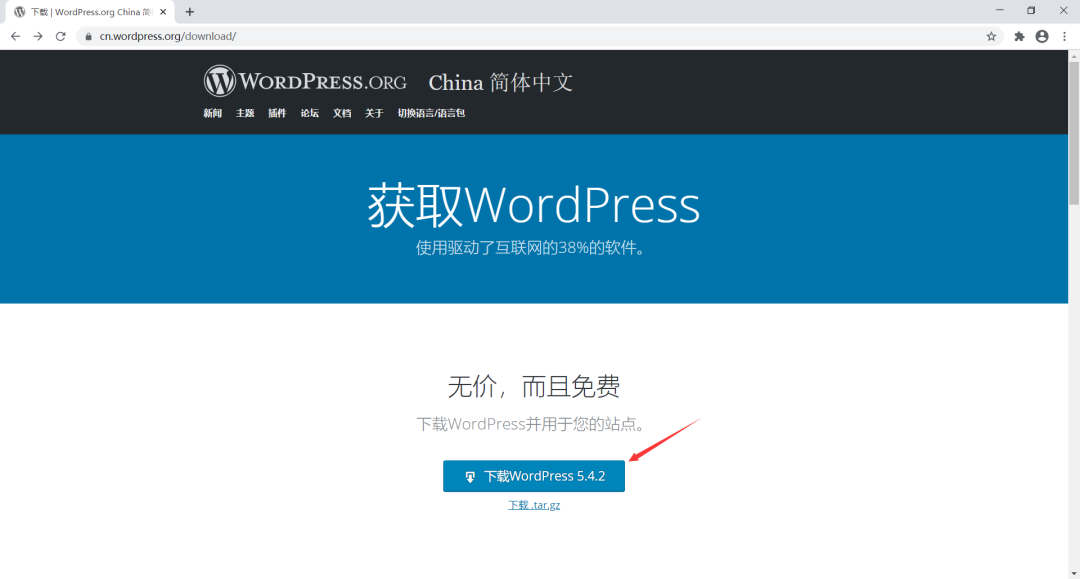Viewport: 1080px width, 579px height.
Task: Close the WordPress download tab
Action: [x=163, y=12]
